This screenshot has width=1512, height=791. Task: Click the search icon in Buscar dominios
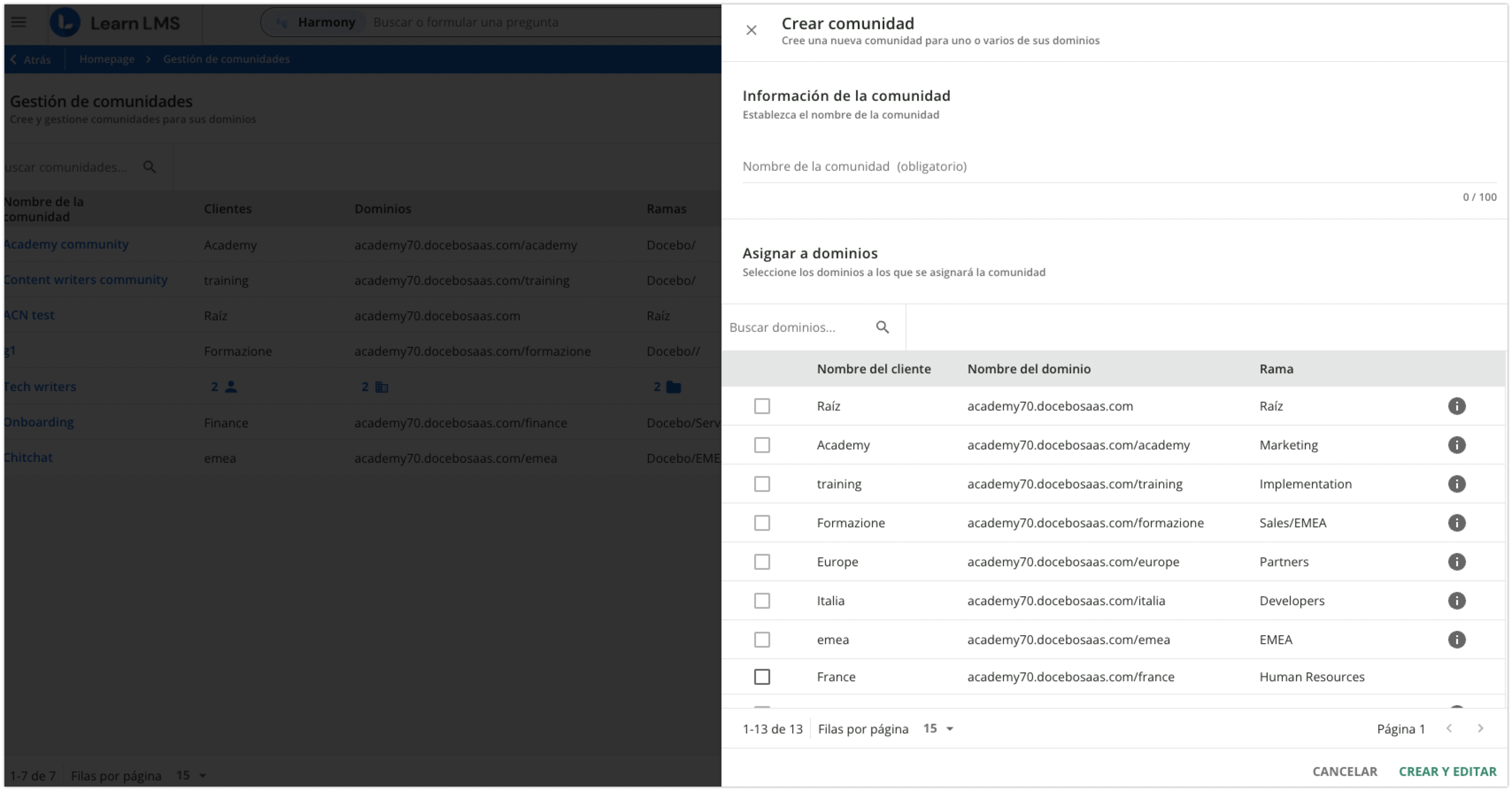(882, 327)
